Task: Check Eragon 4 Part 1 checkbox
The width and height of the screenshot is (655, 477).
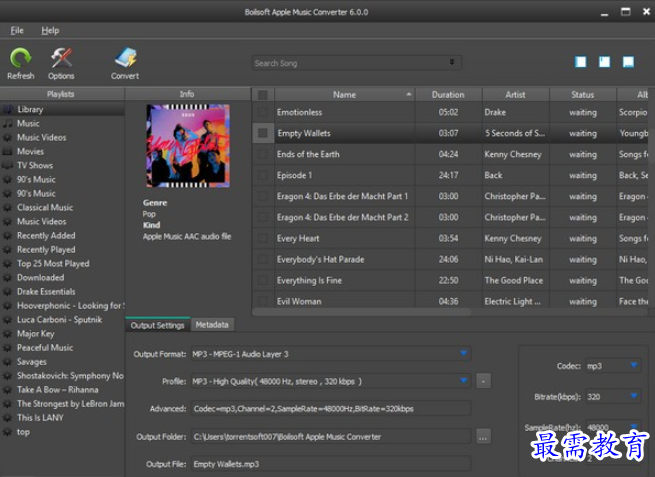Action: (x=263, y=196)
